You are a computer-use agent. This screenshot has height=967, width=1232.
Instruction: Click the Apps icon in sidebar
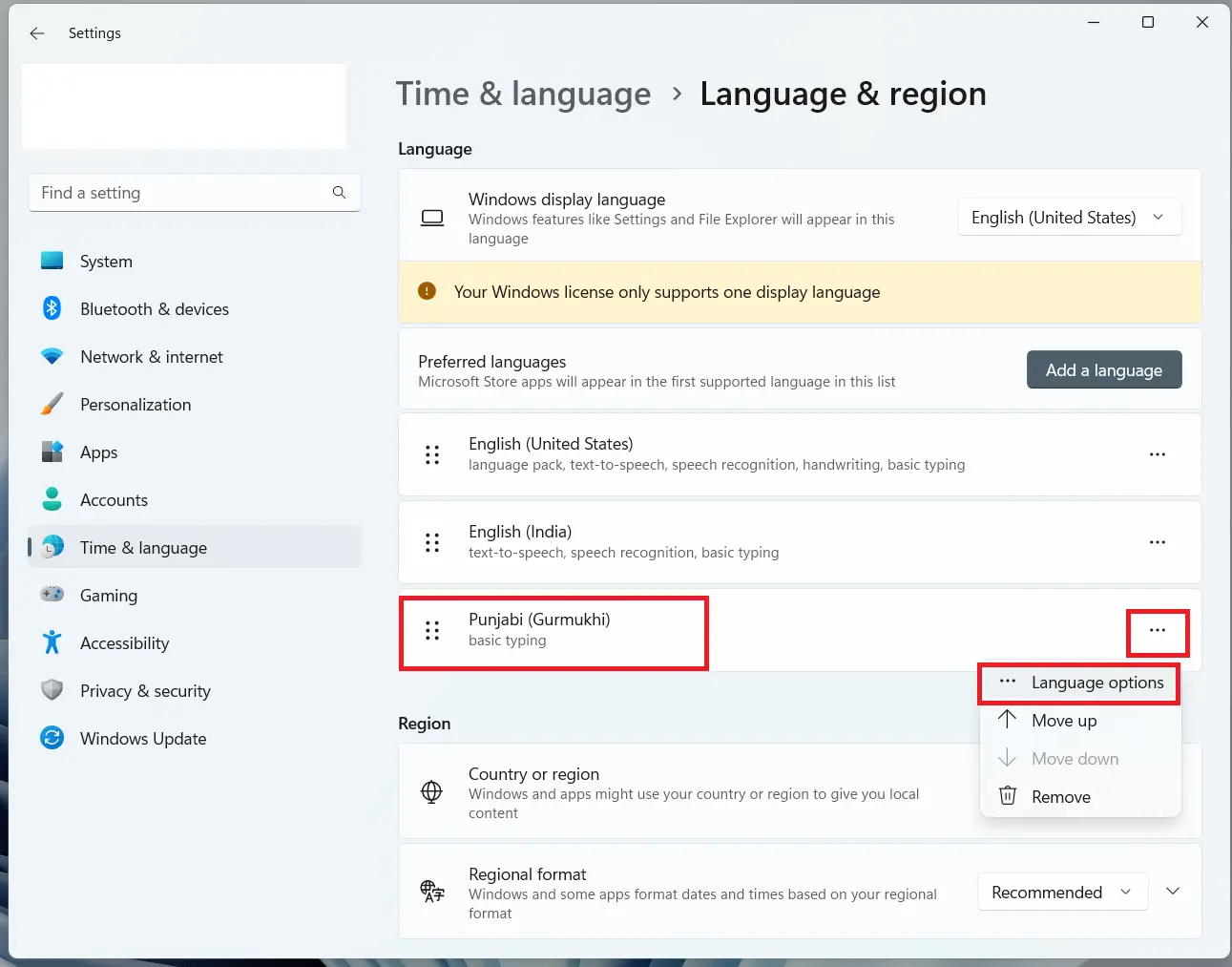[x=52, y=452]
